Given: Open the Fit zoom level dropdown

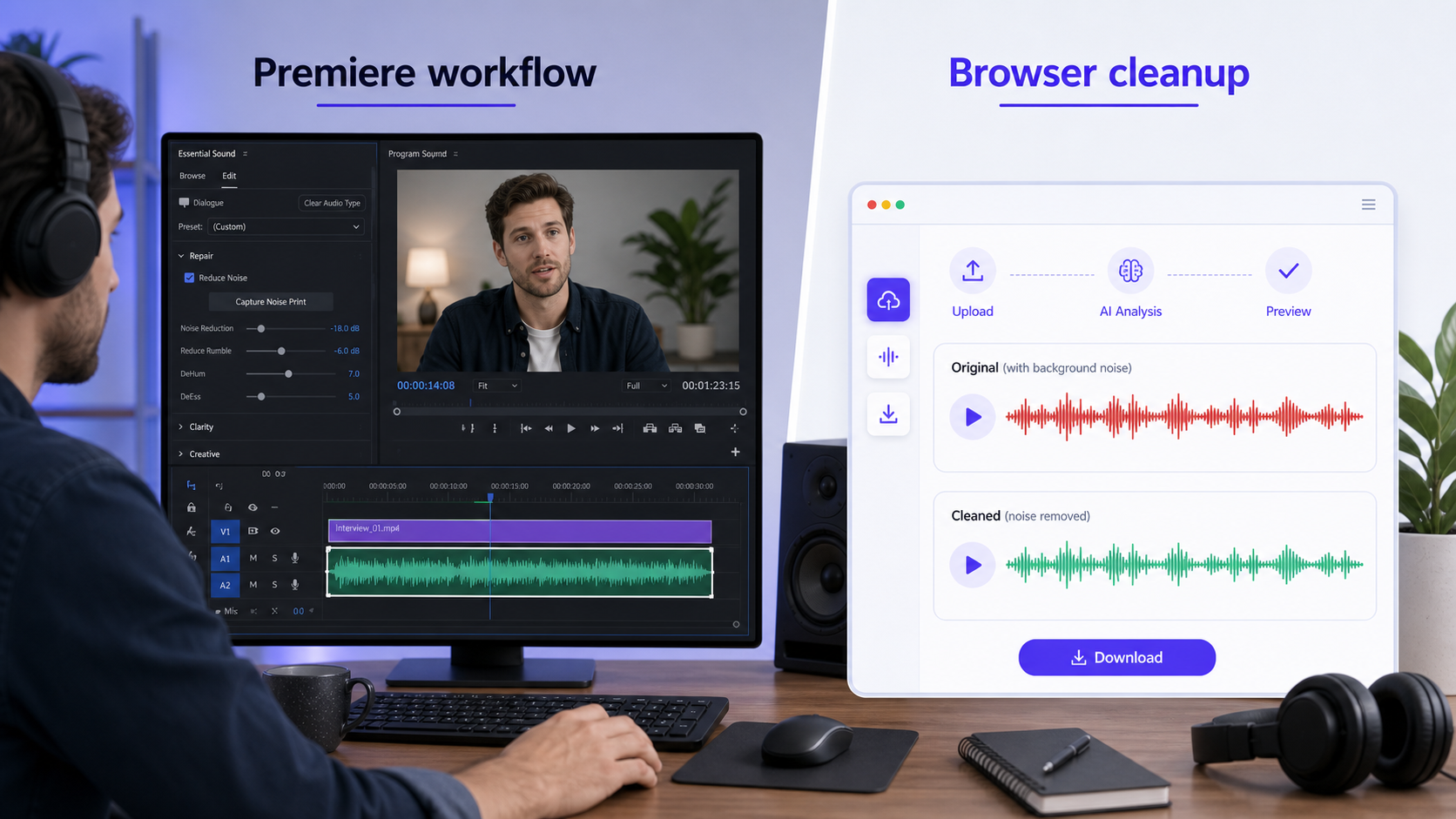Looking at the screenshot, I should [497, 386].
